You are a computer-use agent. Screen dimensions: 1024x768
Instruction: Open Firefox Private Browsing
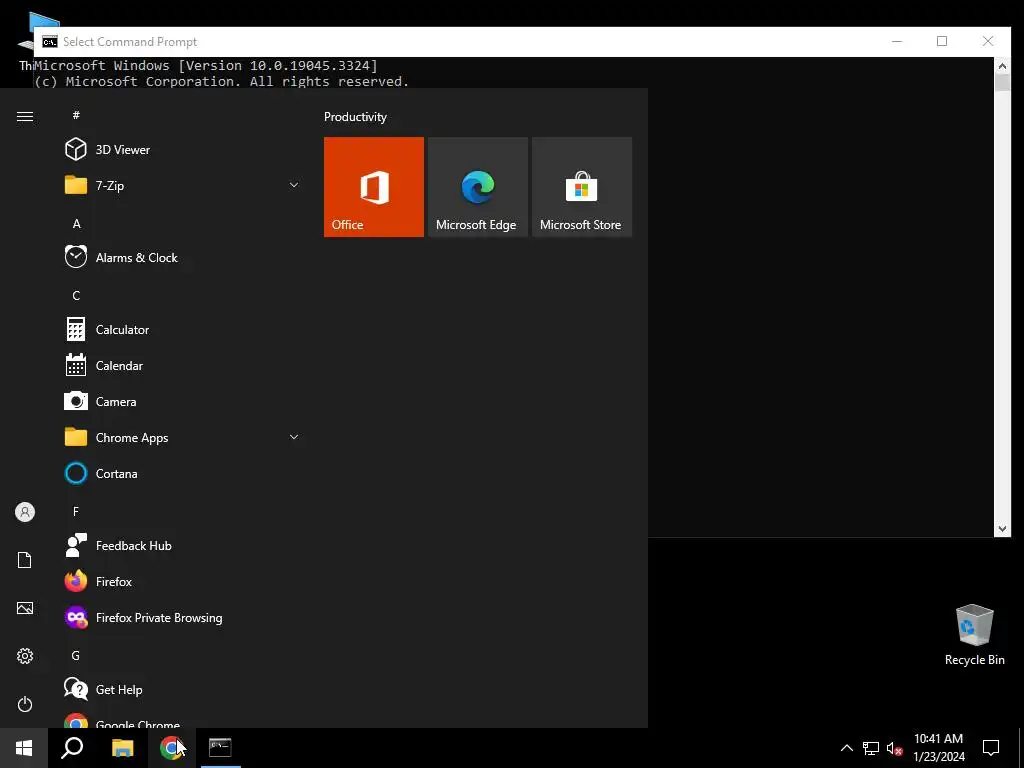point(183,617)
